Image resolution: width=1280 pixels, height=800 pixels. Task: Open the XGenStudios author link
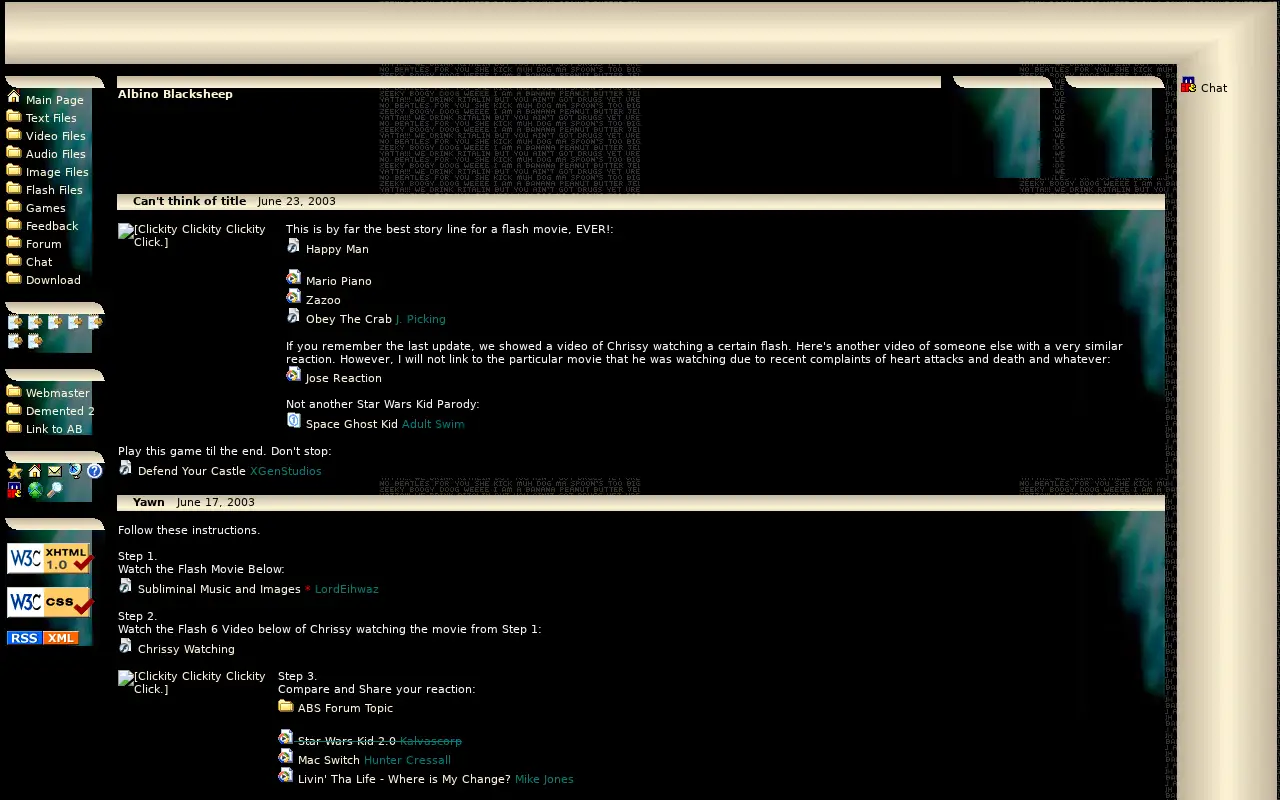[286, 471]
